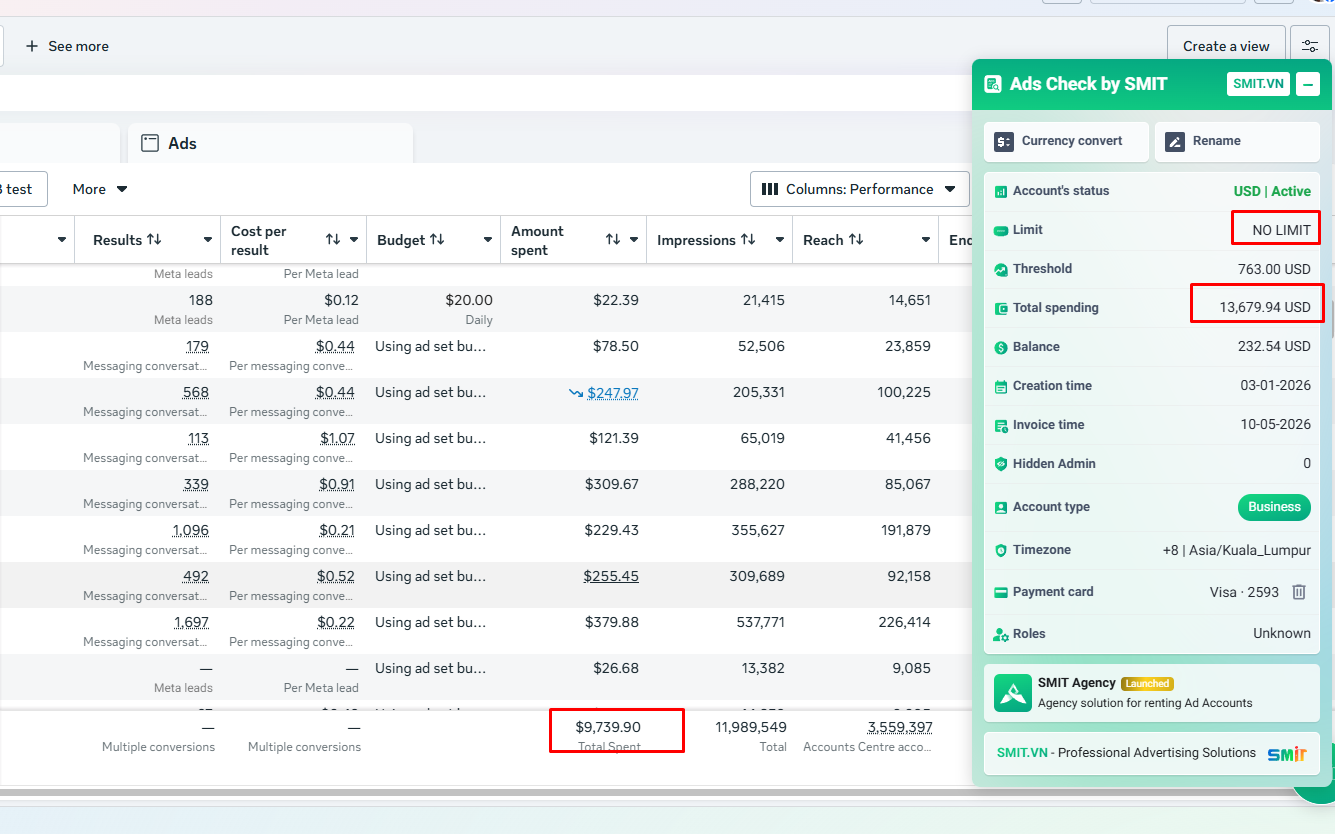Screen dimensions: 1335x834
Task: Click the +8 | Asia/Kuala_Lumpur timezone value
Action: coord(1236,550)
